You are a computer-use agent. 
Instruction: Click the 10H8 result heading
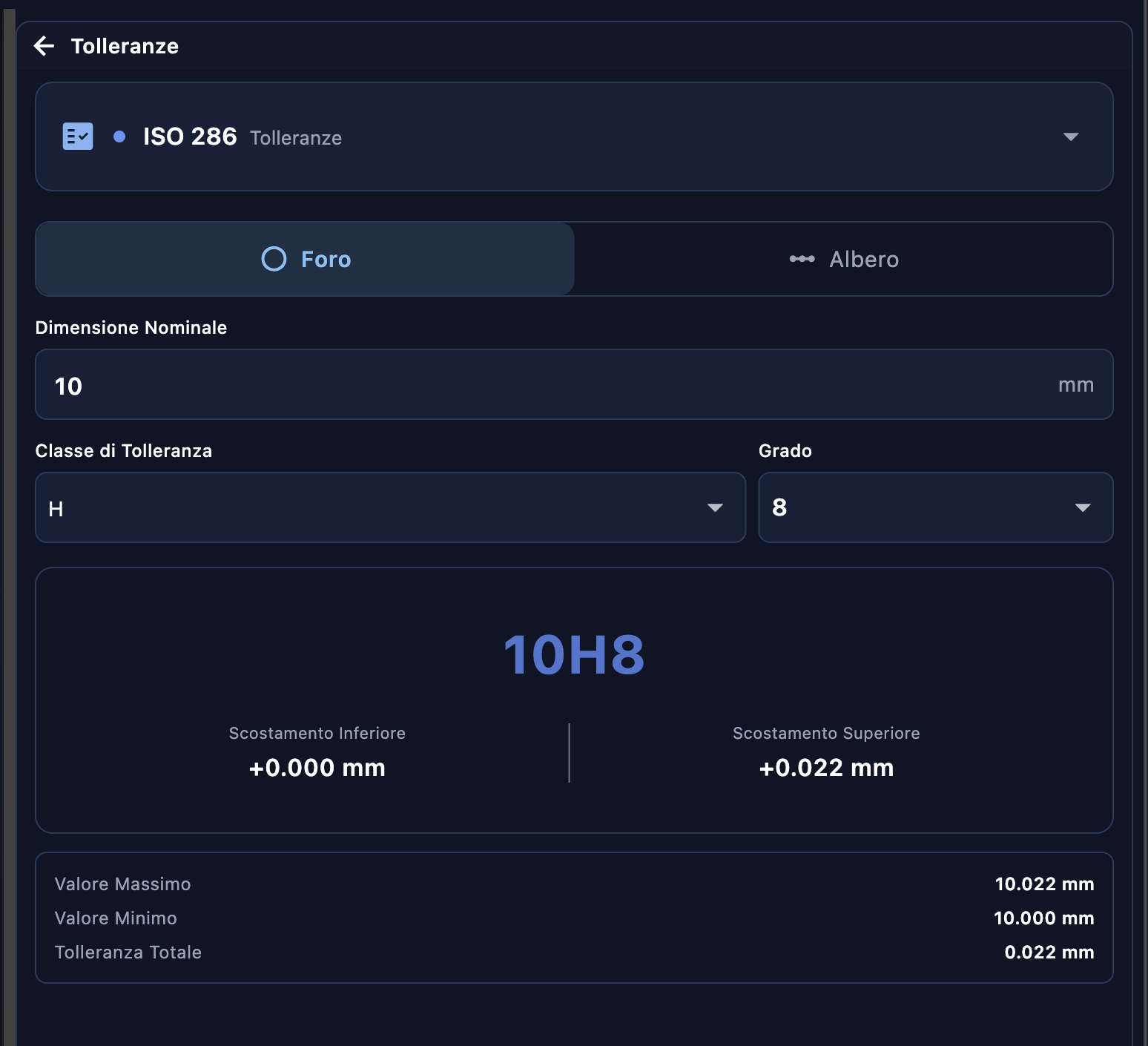coord(574,655)
